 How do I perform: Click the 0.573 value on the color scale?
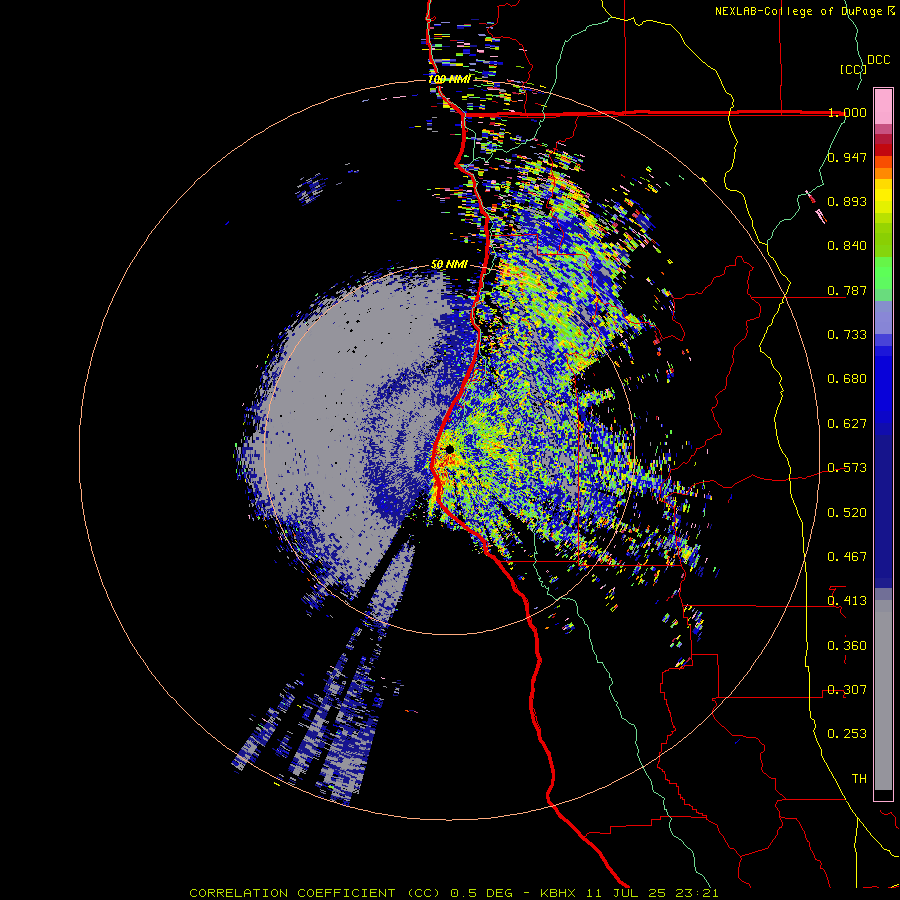(x=847, y=468)
